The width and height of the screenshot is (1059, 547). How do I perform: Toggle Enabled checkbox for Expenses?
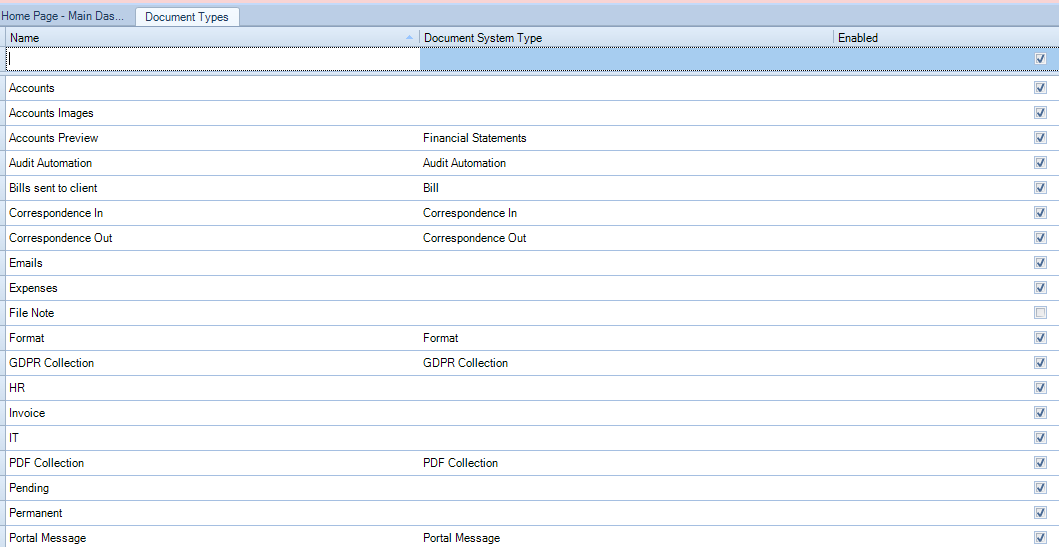click(x=1040, y=288)
